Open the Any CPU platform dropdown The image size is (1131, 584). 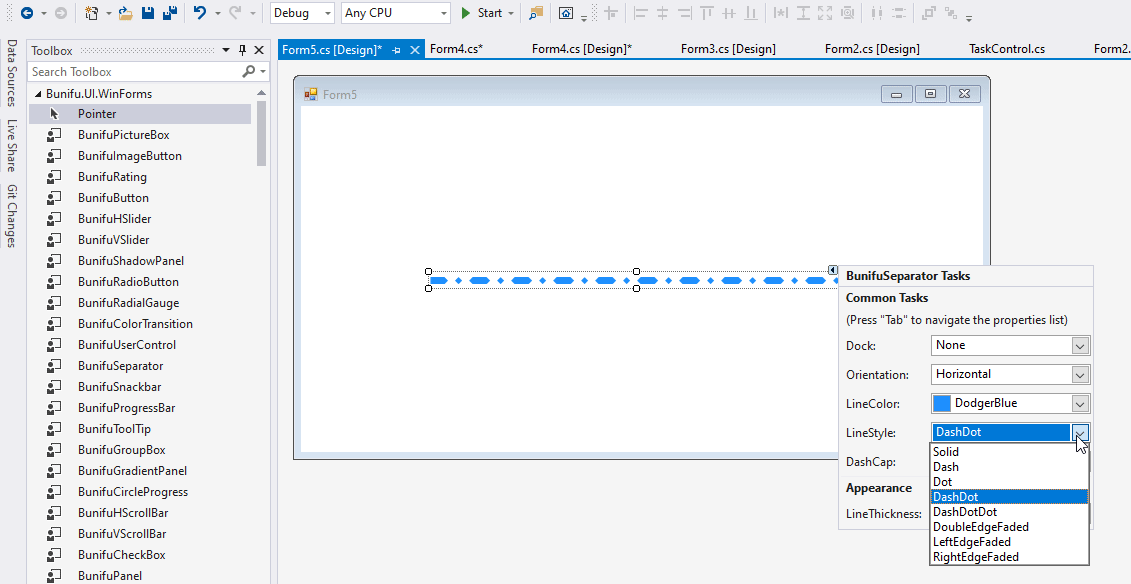coord(444,13)
